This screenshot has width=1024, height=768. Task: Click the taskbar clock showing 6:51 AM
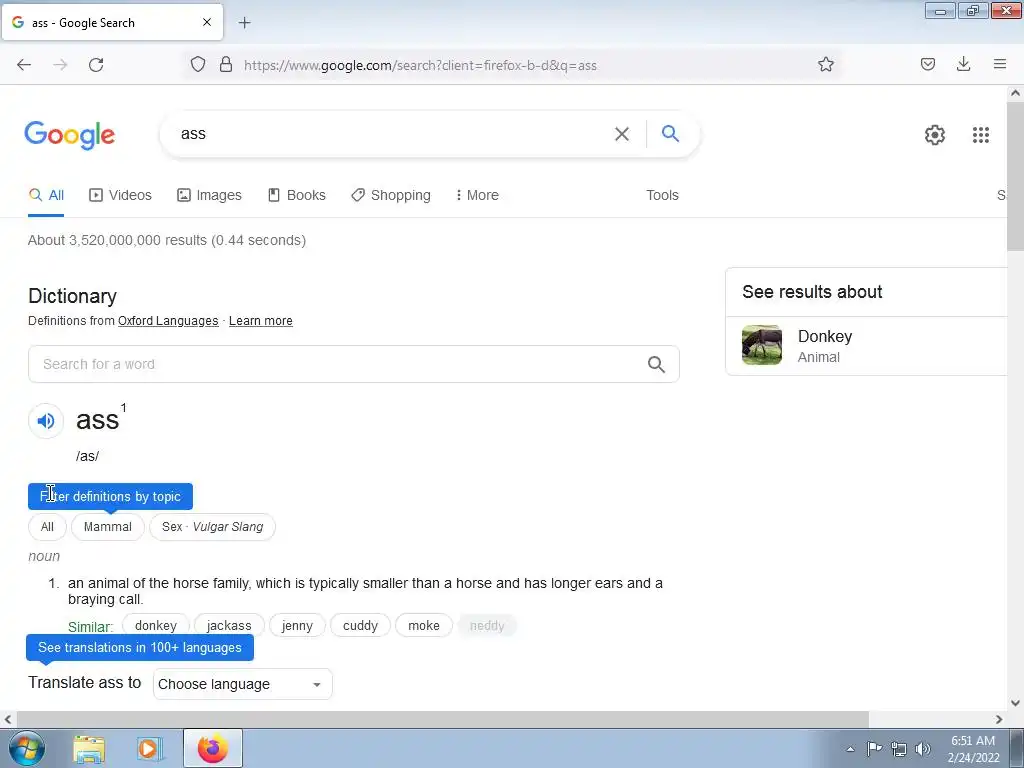973,749
